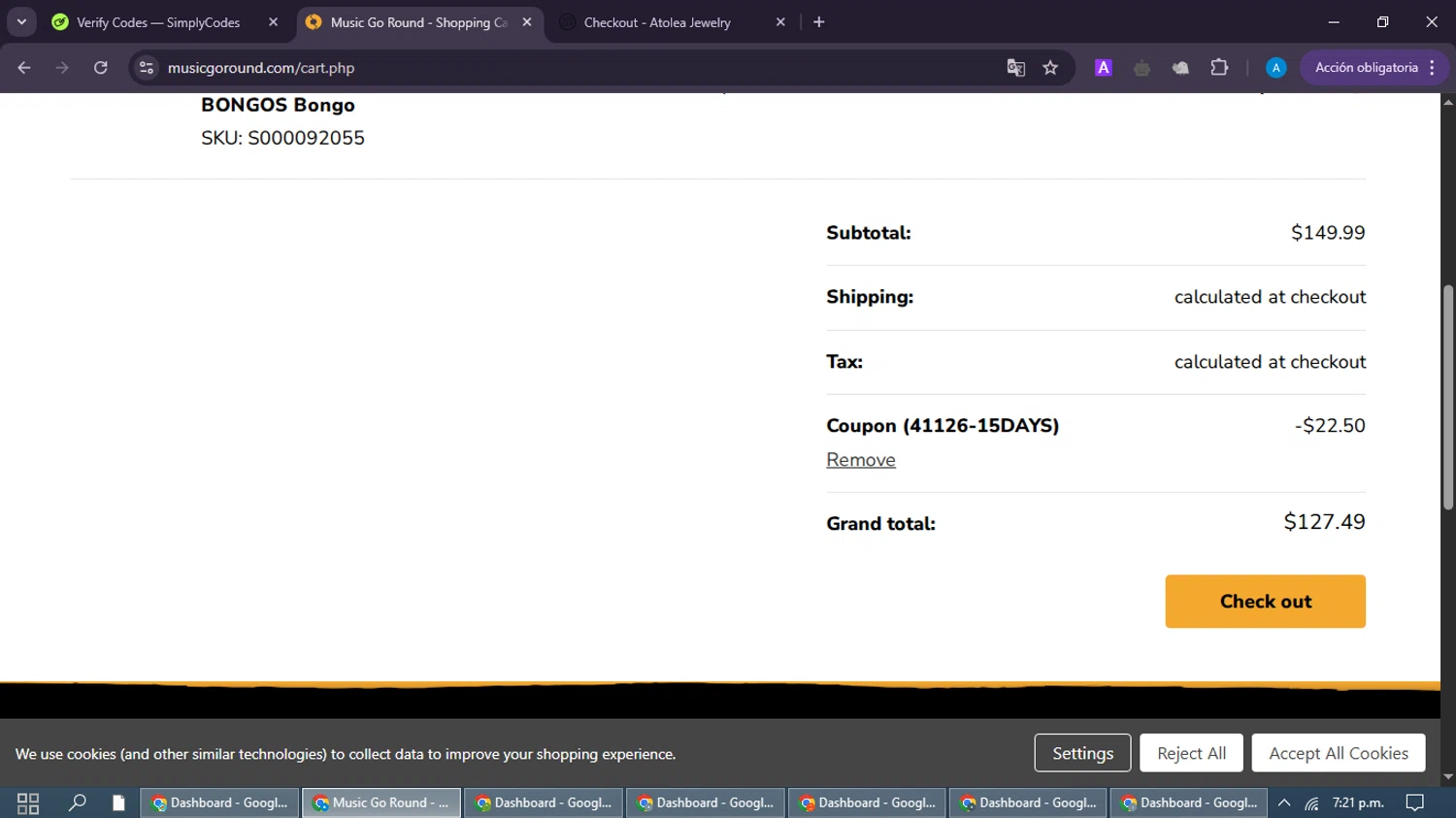The image size is (1456, 818).
Task: Open the Chrome profile avatar
Action: pos(1276,68)
